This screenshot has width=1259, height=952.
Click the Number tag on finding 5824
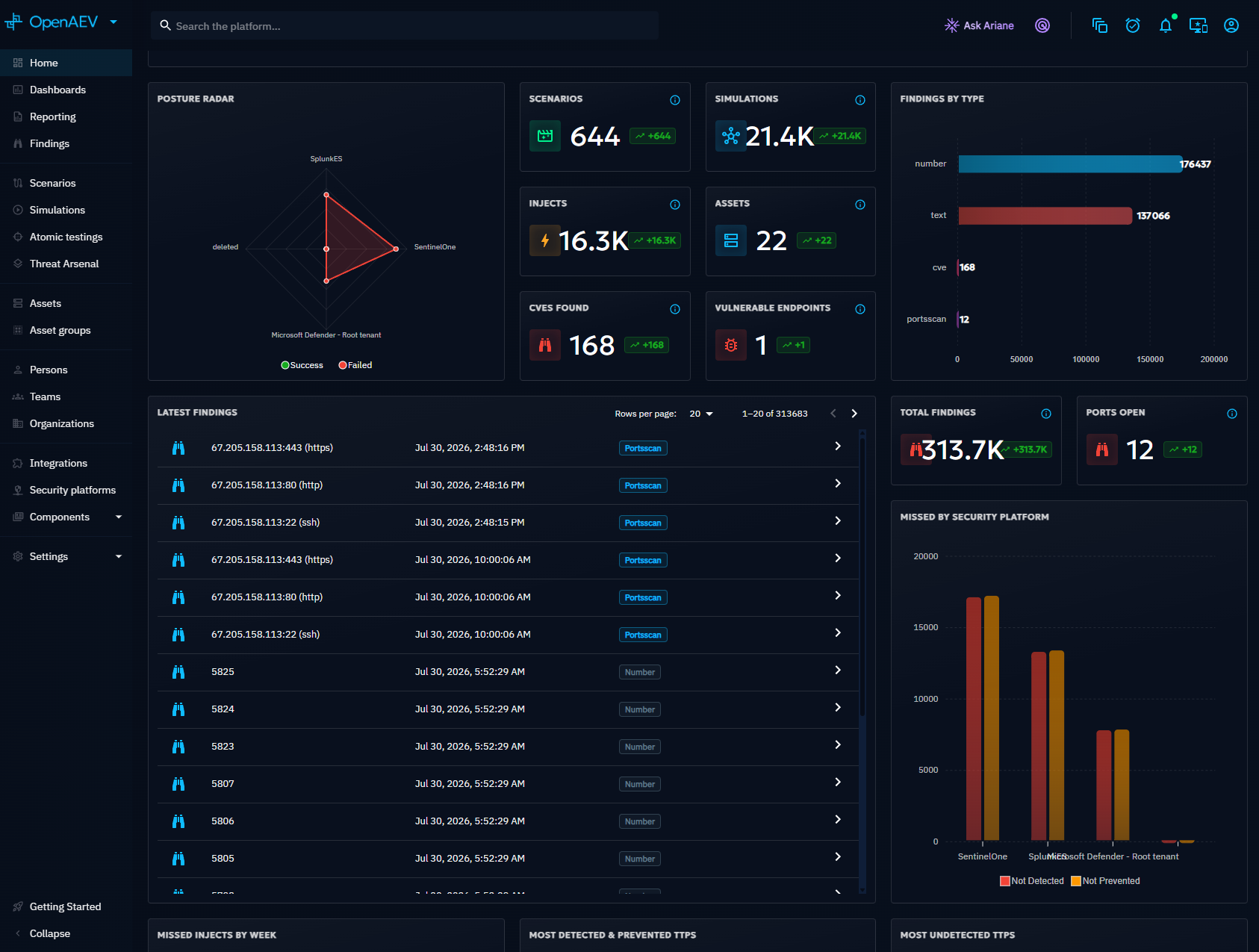click(640, 709)
